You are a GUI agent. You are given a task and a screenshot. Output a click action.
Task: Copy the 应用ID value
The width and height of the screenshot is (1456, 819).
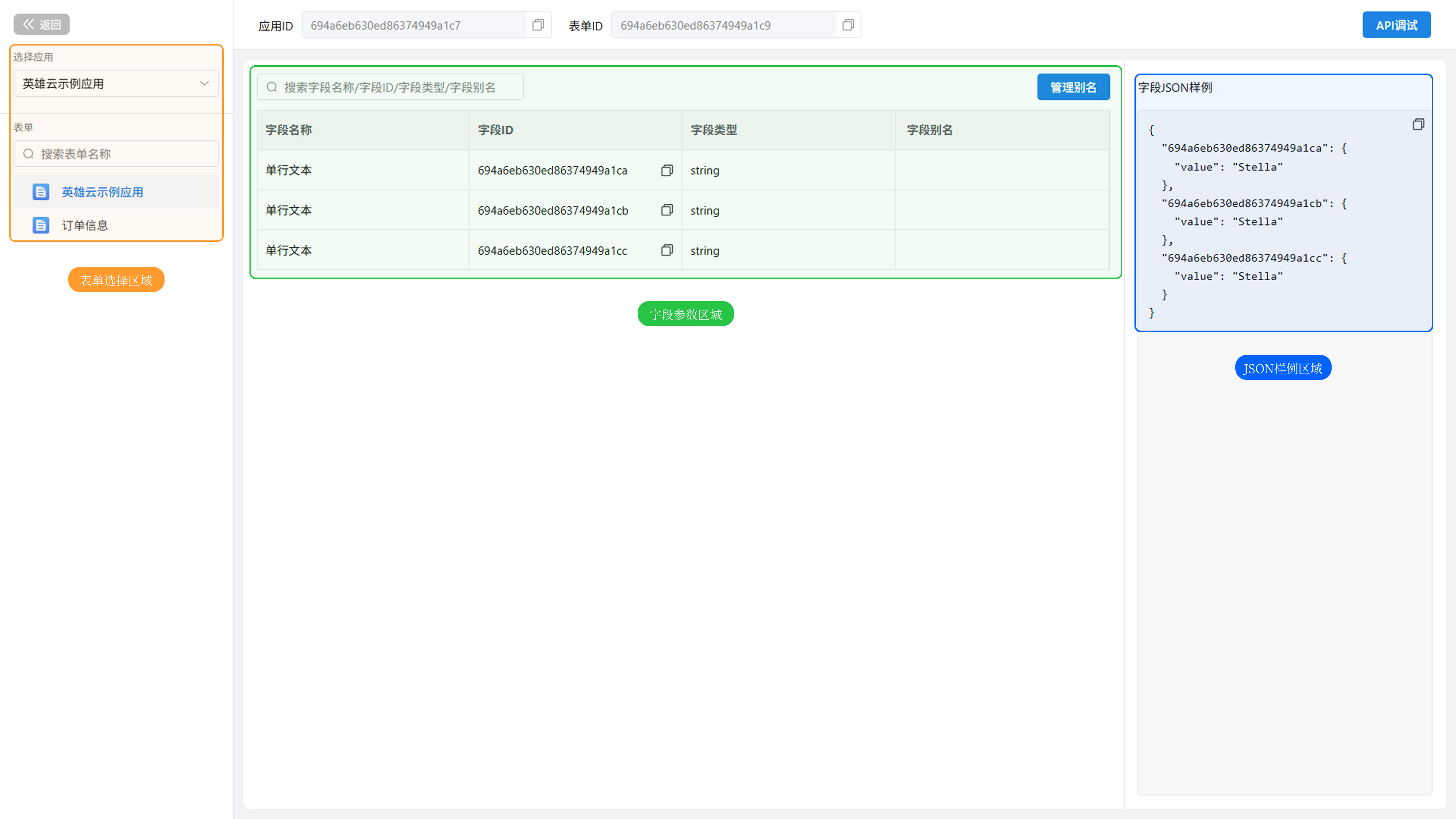point(538,25)
